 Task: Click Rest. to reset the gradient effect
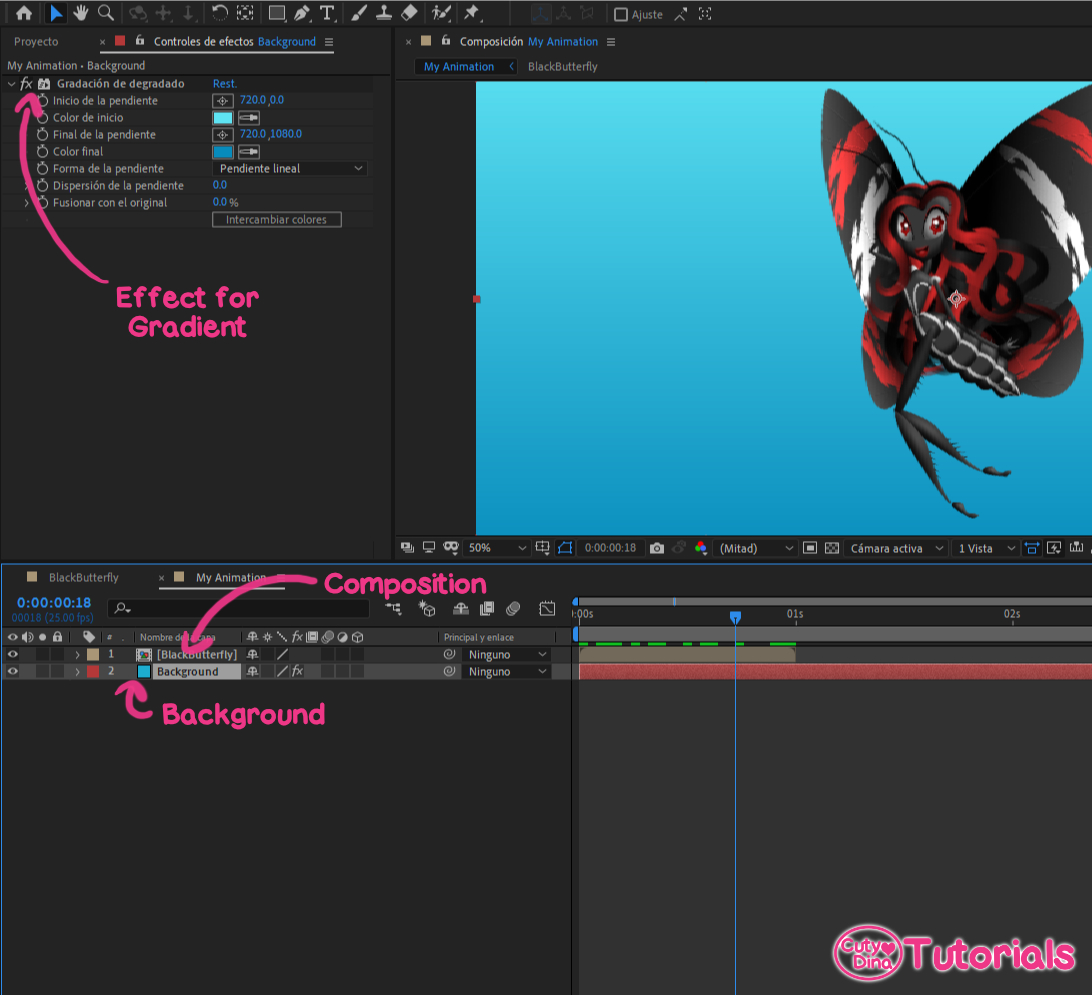(224, 83)
